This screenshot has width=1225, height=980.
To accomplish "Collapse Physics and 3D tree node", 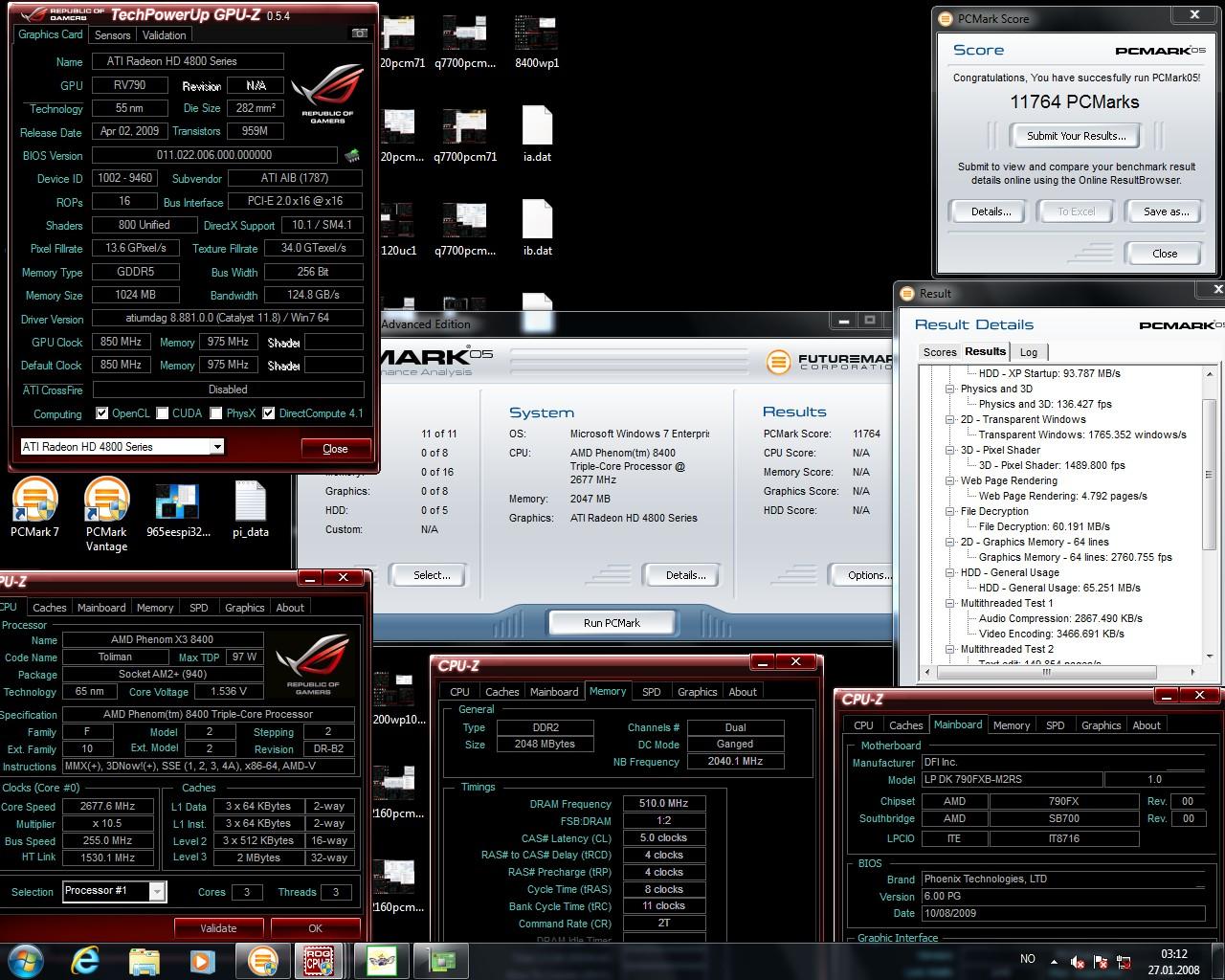I will [x=950, y=389].
